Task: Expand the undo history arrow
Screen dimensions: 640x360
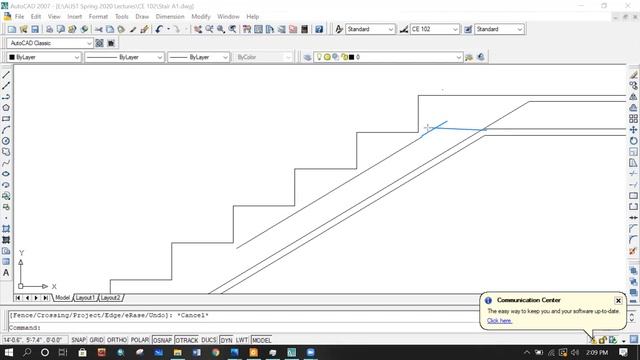Action: pyautogui.click(x=168, y=29)
